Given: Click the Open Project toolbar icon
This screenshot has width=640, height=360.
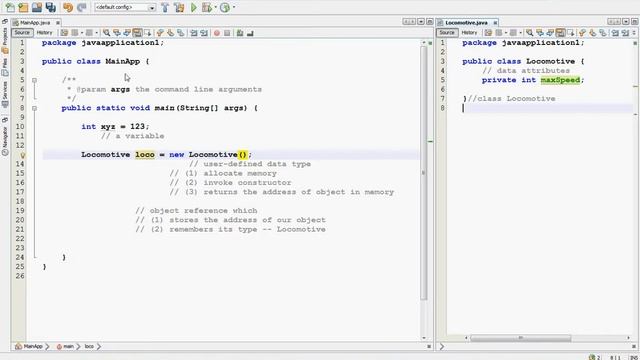Looking at the screenshot, I should [37, 7].
